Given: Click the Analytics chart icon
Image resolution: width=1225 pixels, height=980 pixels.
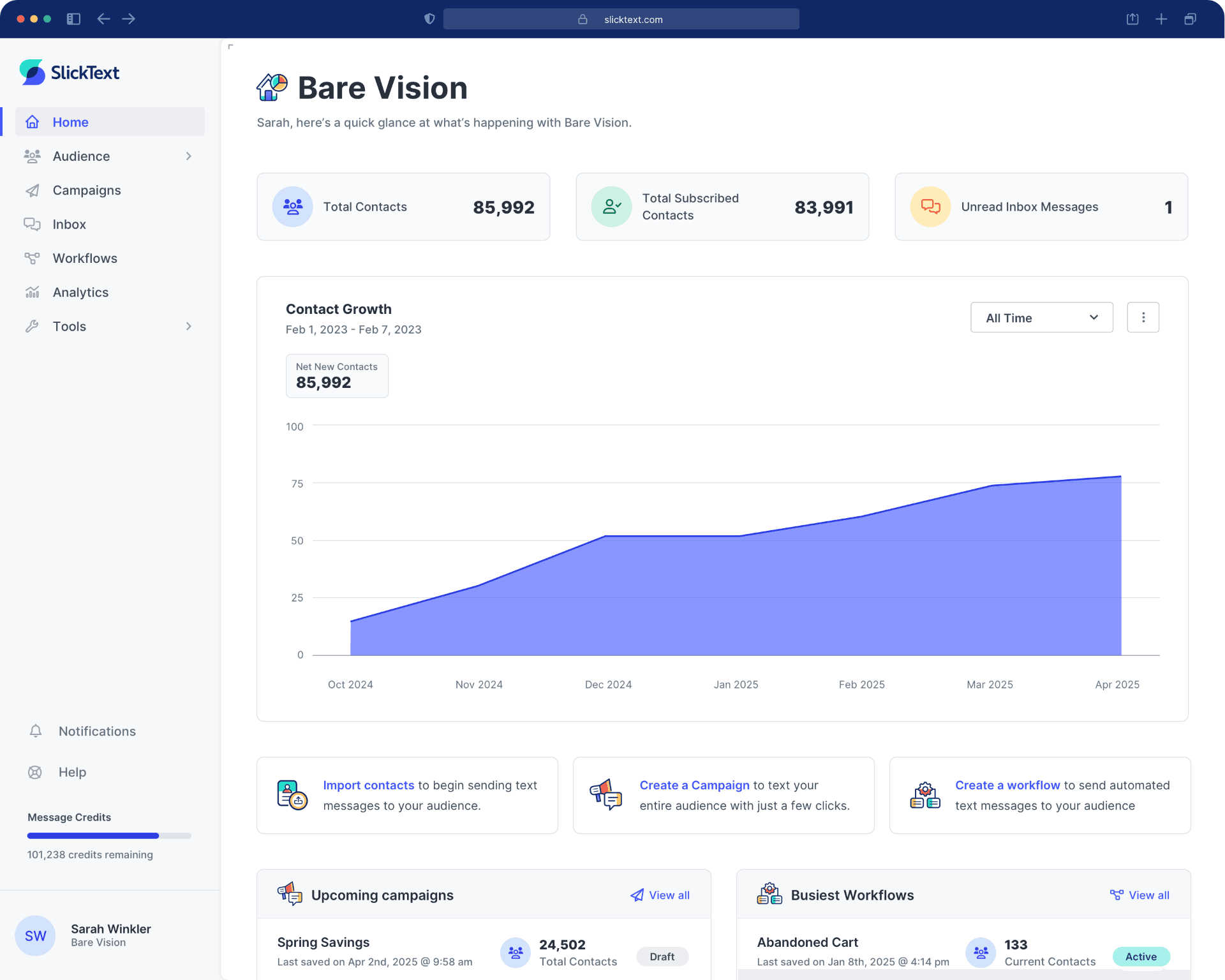Looking at the screenshot, I should (x=33, y=292).
